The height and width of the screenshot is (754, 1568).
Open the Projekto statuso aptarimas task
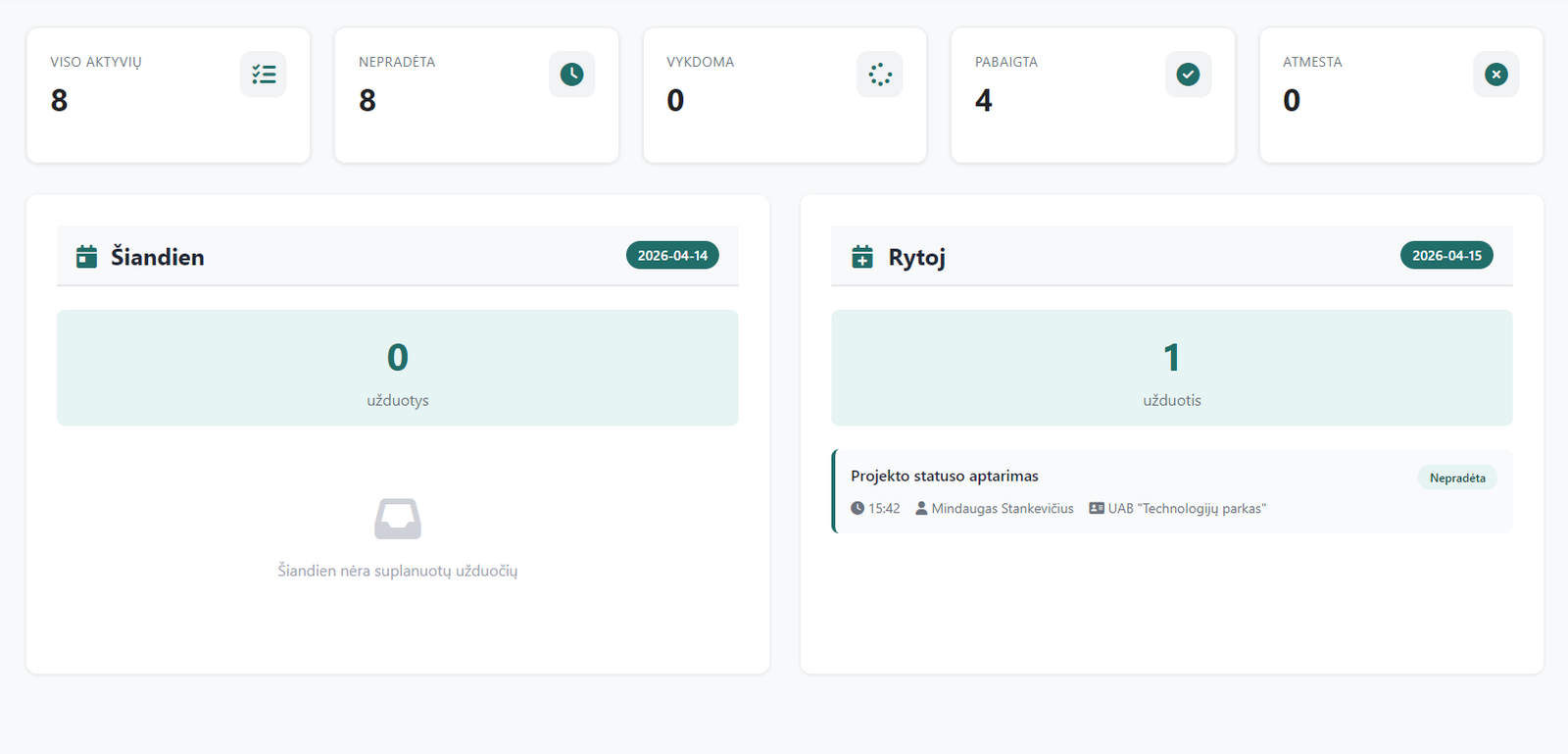(945, 477)
